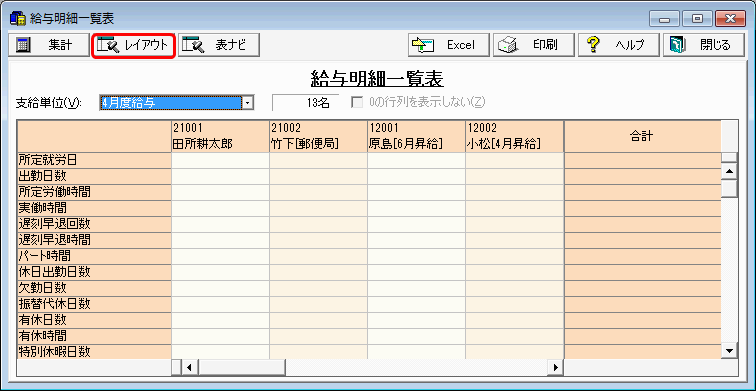Click the Excel export icon
The height and width of the screenshot is (391, 756).
(423, 45)
